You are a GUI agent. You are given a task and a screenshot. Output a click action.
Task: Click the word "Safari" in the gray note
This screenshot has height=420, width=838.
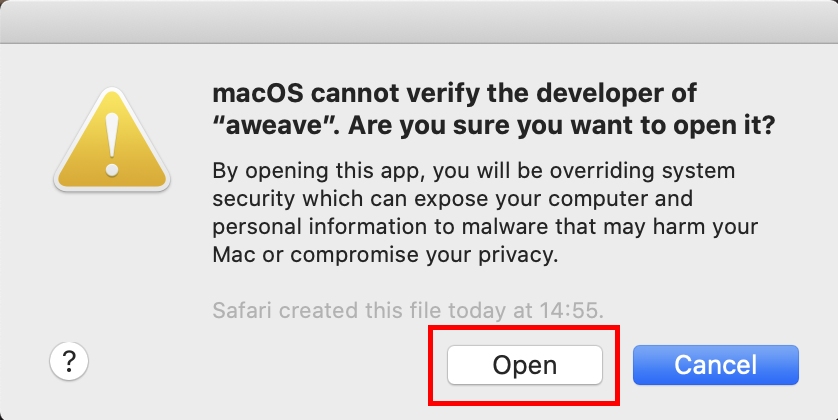pos(243,310)
